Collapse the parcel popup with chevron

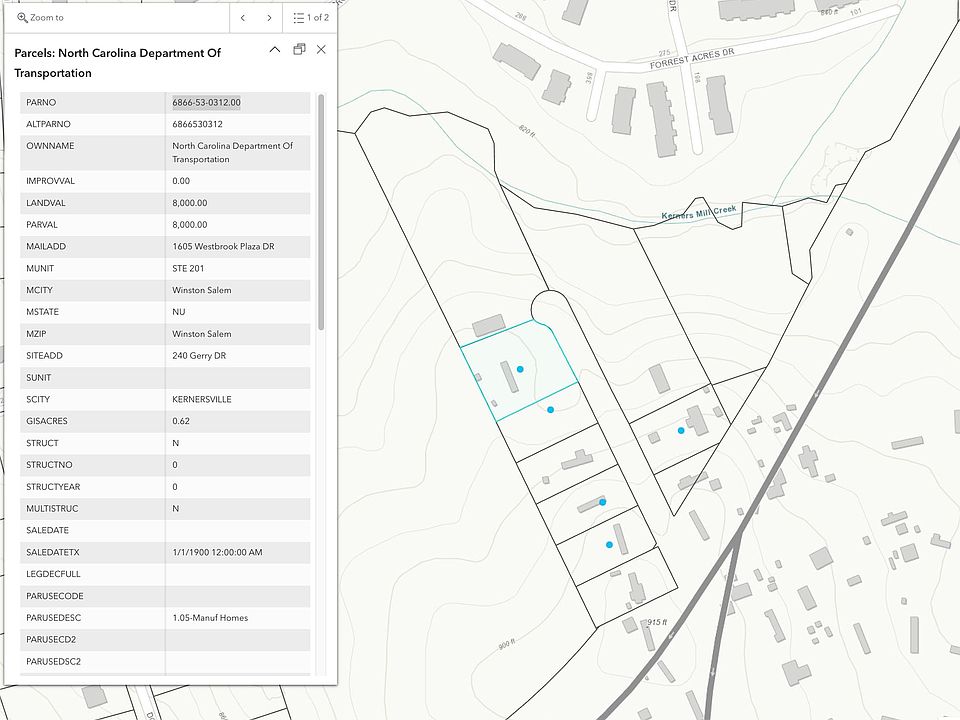click(x=275, y=50)
